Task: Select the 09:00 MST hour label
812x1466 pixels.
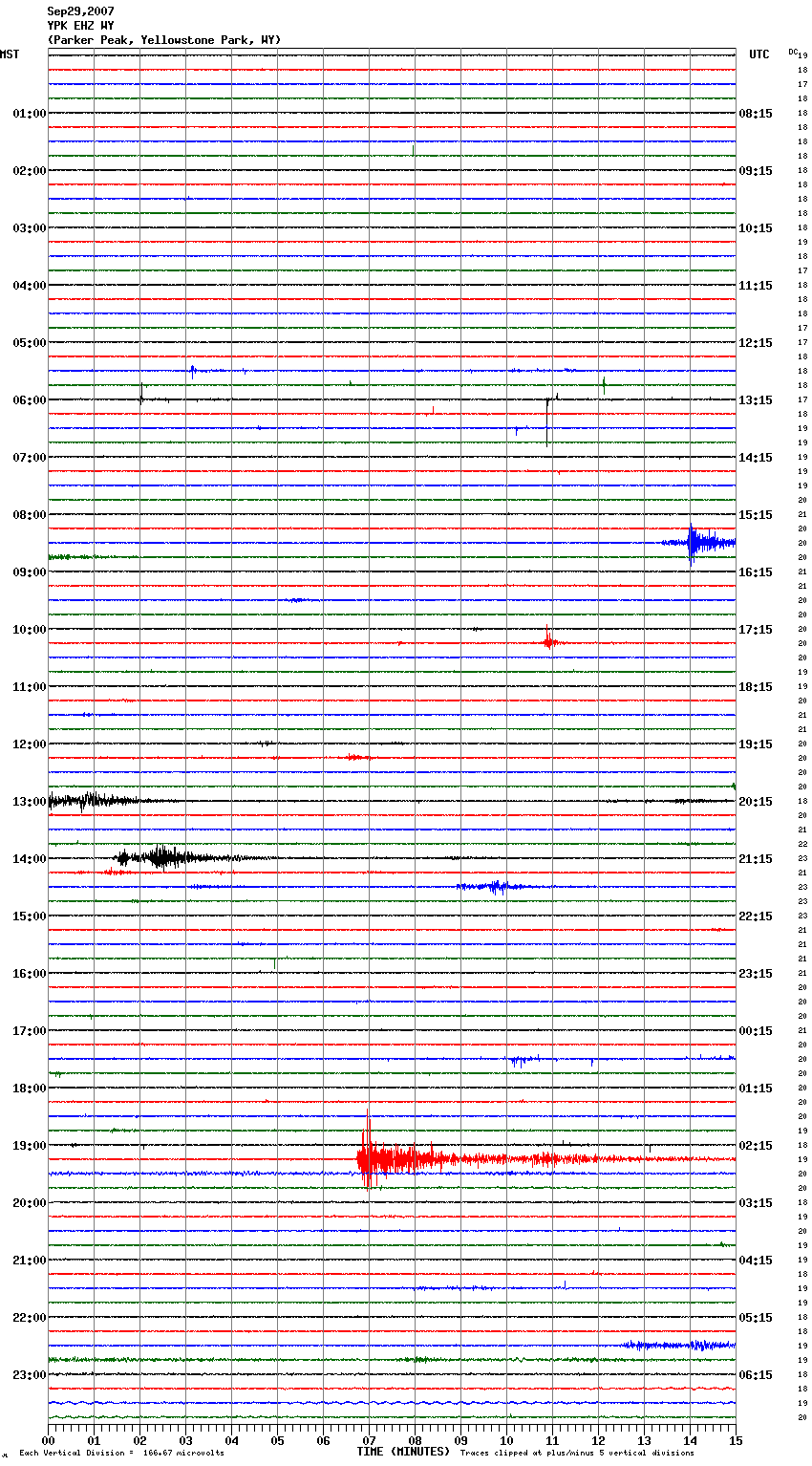Action: coord(30,572)
